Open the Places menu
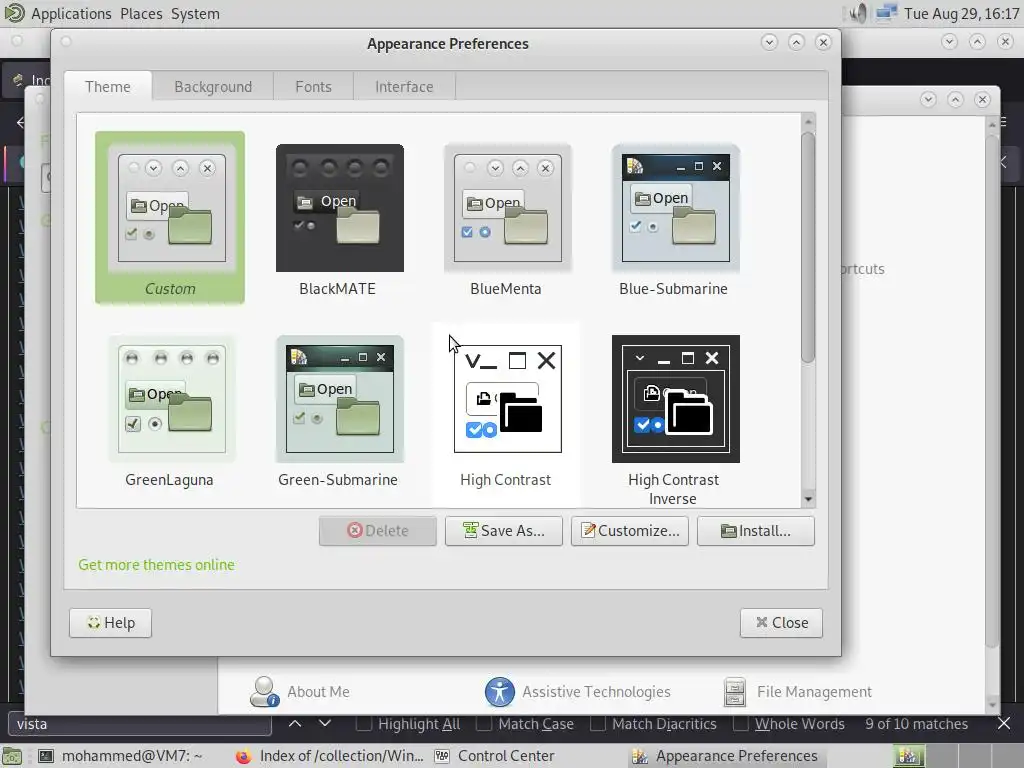Screen dimensions: 1024x768 pyautogui.click(x=141, y=14)
